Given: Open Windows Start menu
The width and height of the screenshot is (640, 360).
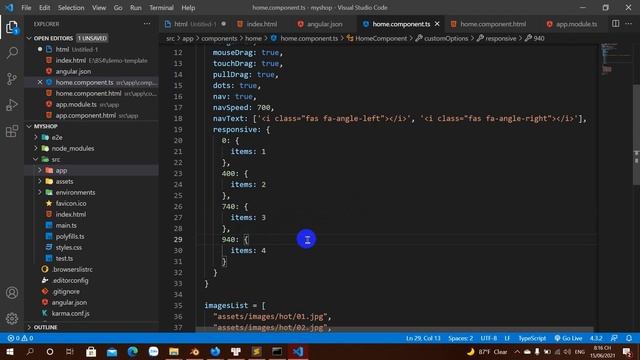Looking at the screenshot, I should click(9, 351).
